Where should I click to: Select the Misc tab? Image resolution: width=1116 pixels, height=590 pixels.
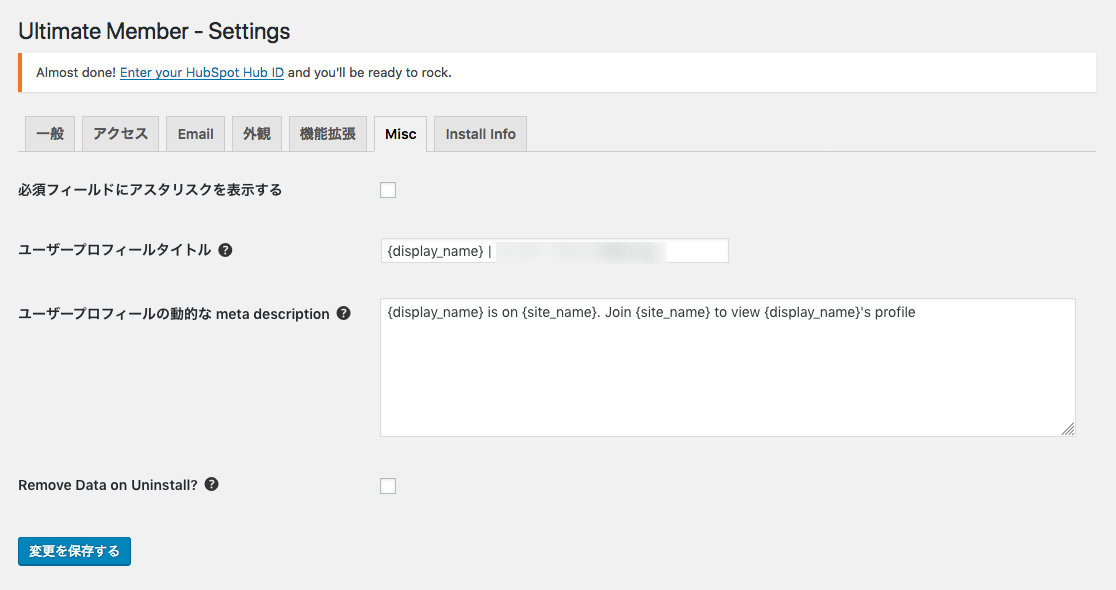coord(401,134)
